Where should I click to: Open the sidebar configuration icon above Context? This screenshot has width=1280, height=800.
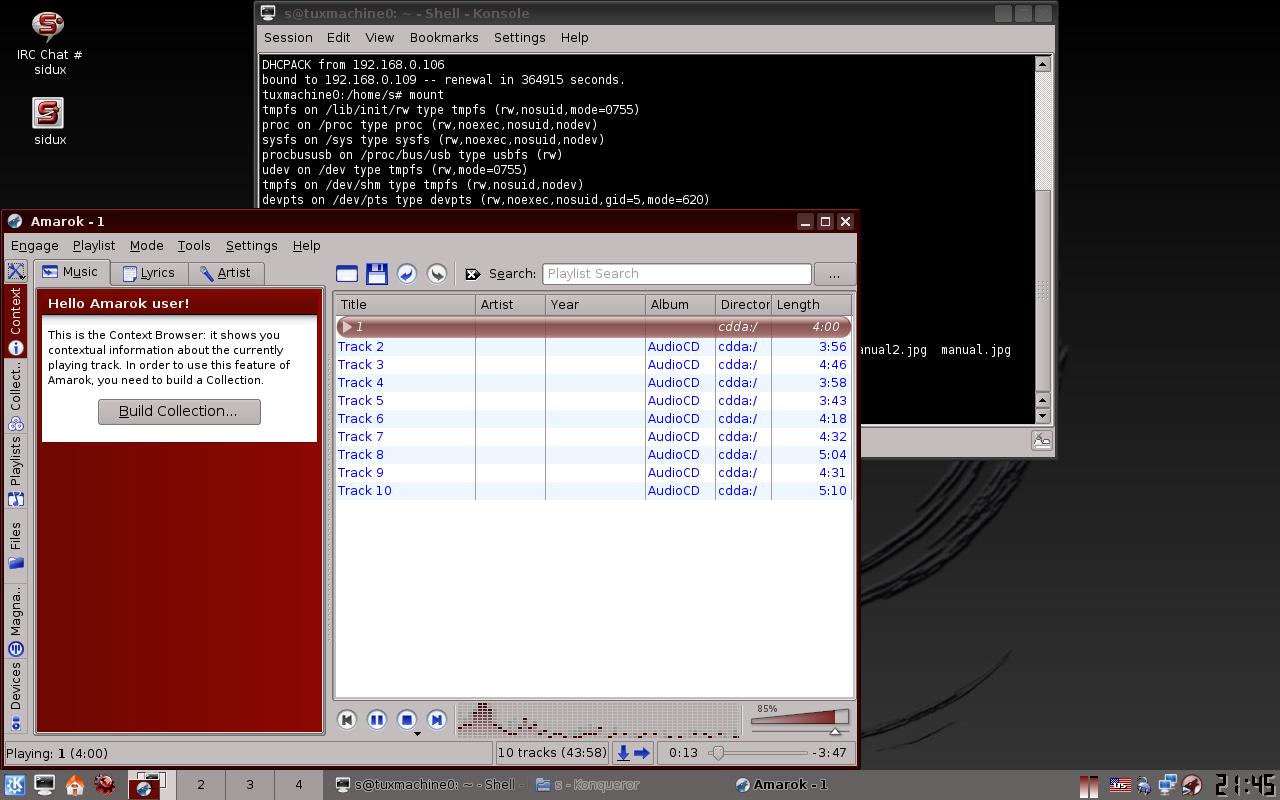click(16, 271)
